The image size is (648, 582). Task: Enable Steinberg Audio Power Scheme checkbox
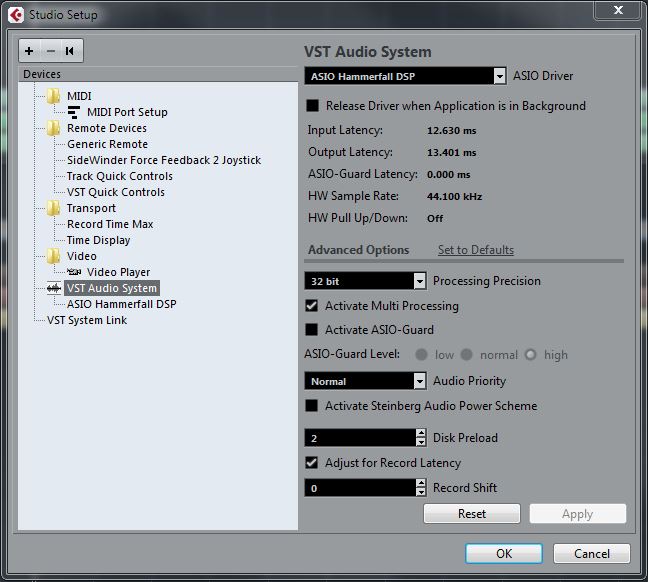pos(312,405)
